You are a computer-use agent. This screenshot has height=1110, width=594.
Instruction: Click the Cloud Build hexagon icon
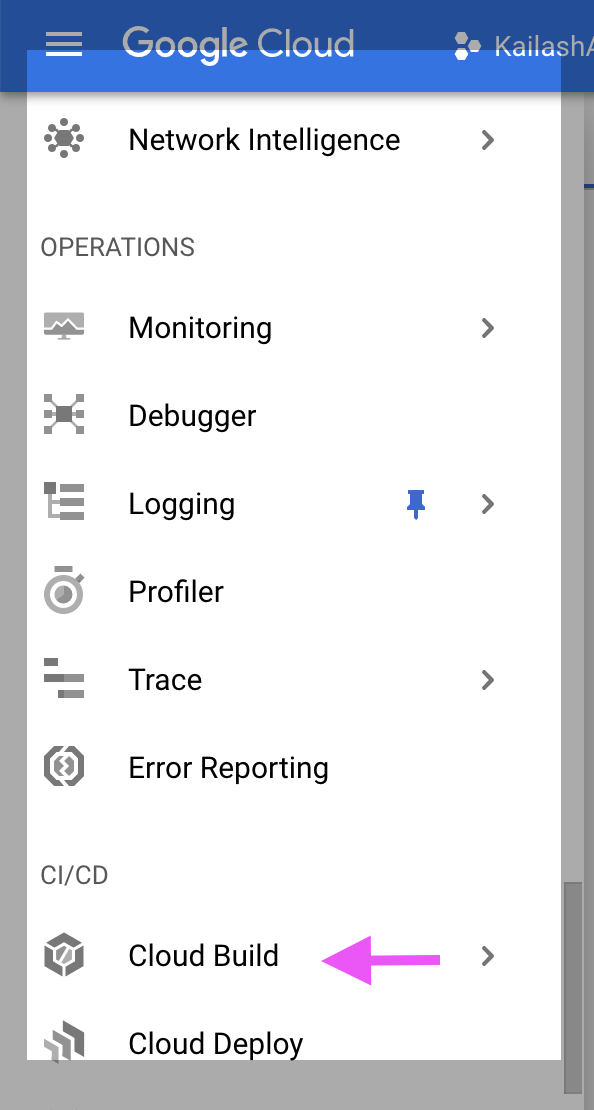pos(64,955)
